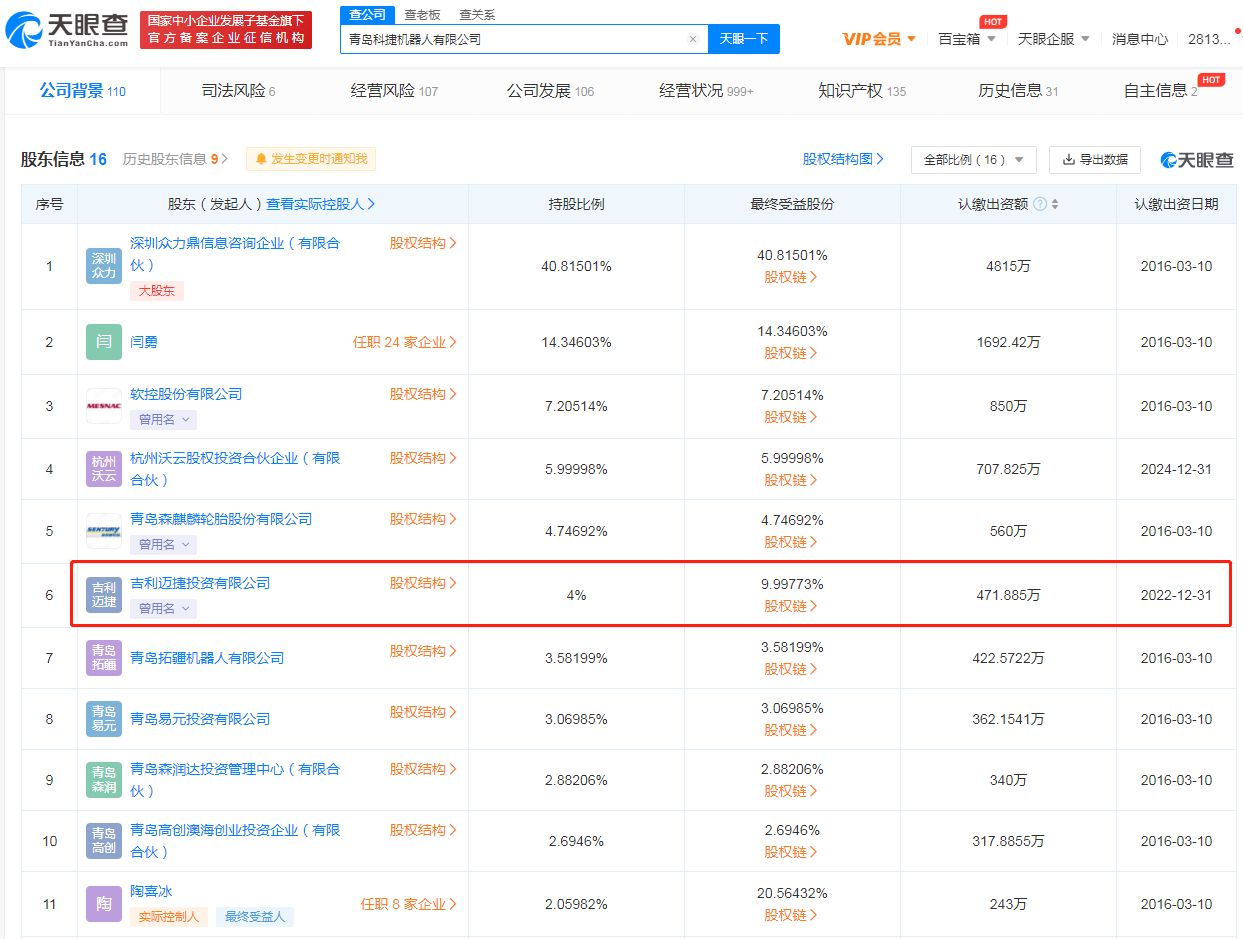The width and height of the screenshot is (1243, 939).
Task: Open 青岛易元投资有限公司 company link
Action: (x=200, y=719)
